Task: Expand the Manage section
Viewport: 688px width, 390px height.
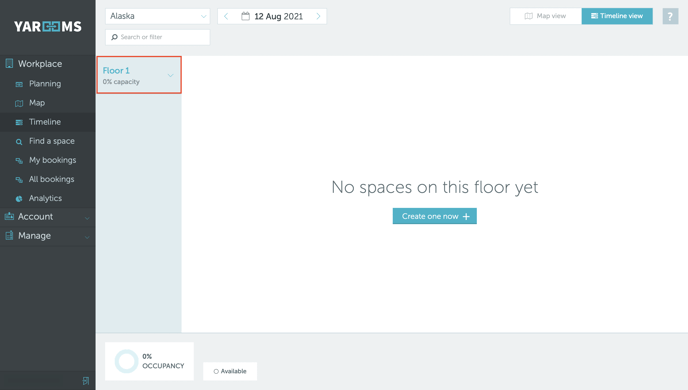Action: (x=47, y=236)
